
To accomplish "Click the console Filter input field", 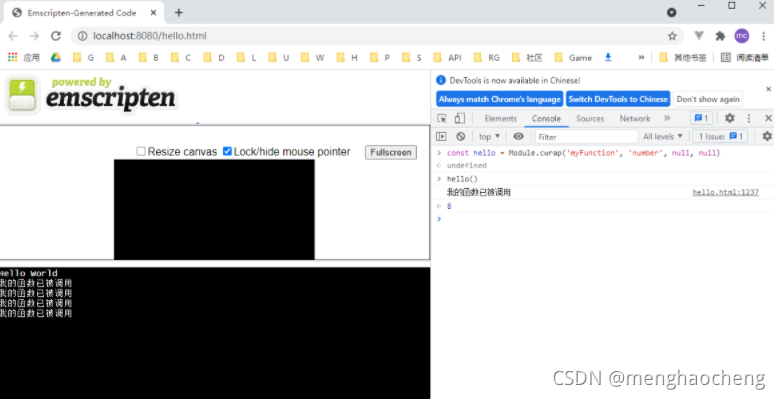I will pos(586,136).
